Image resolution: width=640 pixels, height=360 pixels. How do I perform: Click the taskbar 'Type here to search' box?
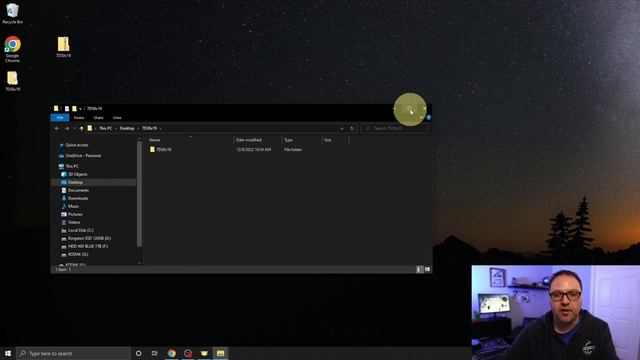tap(73, 353)
